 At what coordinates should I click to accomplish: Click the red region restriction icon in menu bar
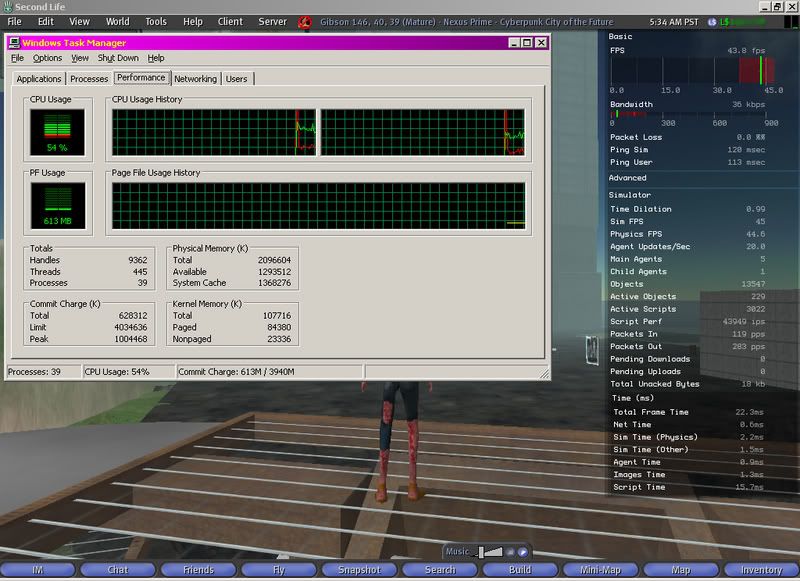[305, 22]
